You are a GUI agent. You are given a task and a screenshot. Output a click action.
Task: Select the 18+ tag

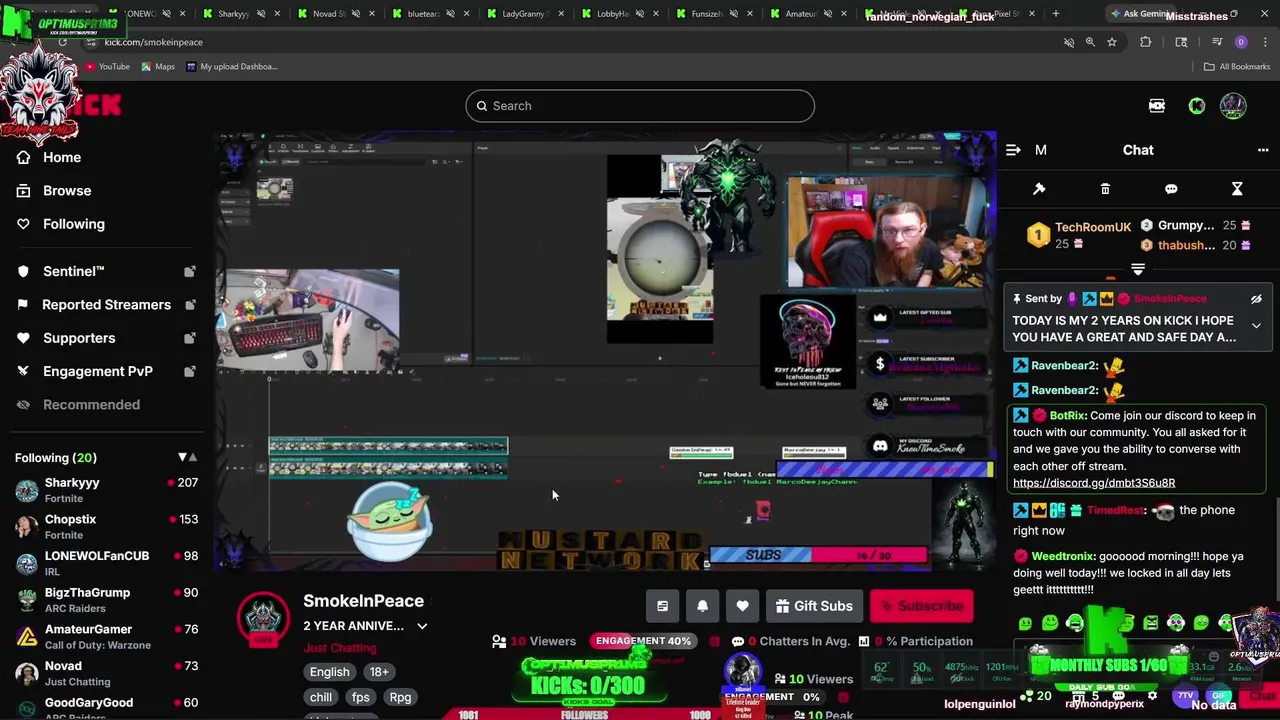point(379,672)
